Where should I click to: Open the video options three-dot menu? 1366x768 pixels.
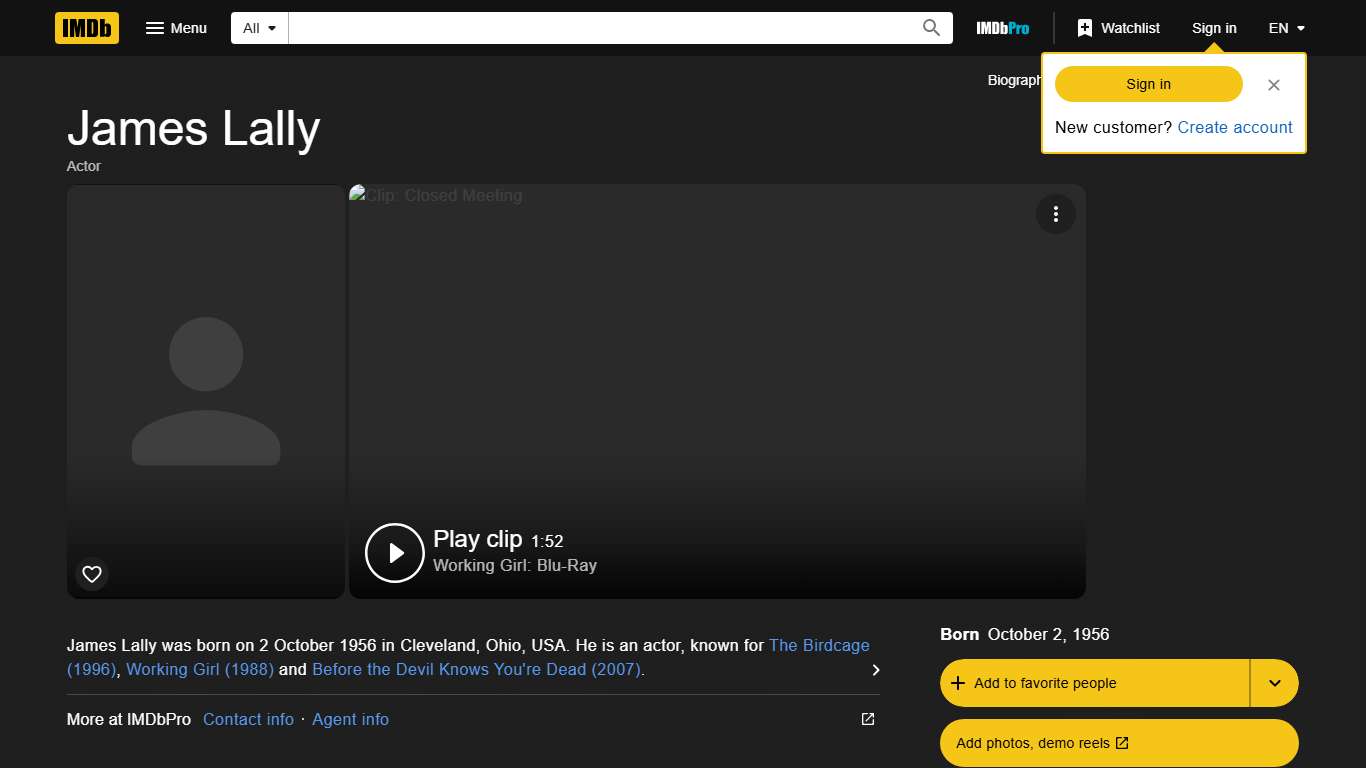(1056, 214)
